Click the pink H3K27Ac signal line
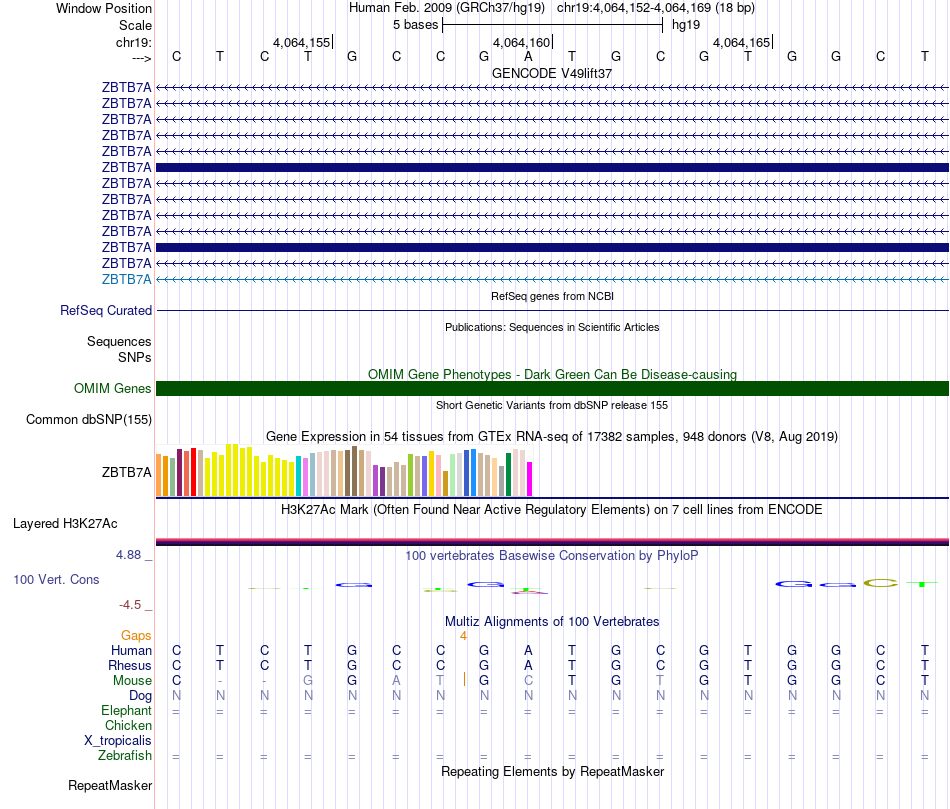Screen dimensions: 950x809 point(552,540)
